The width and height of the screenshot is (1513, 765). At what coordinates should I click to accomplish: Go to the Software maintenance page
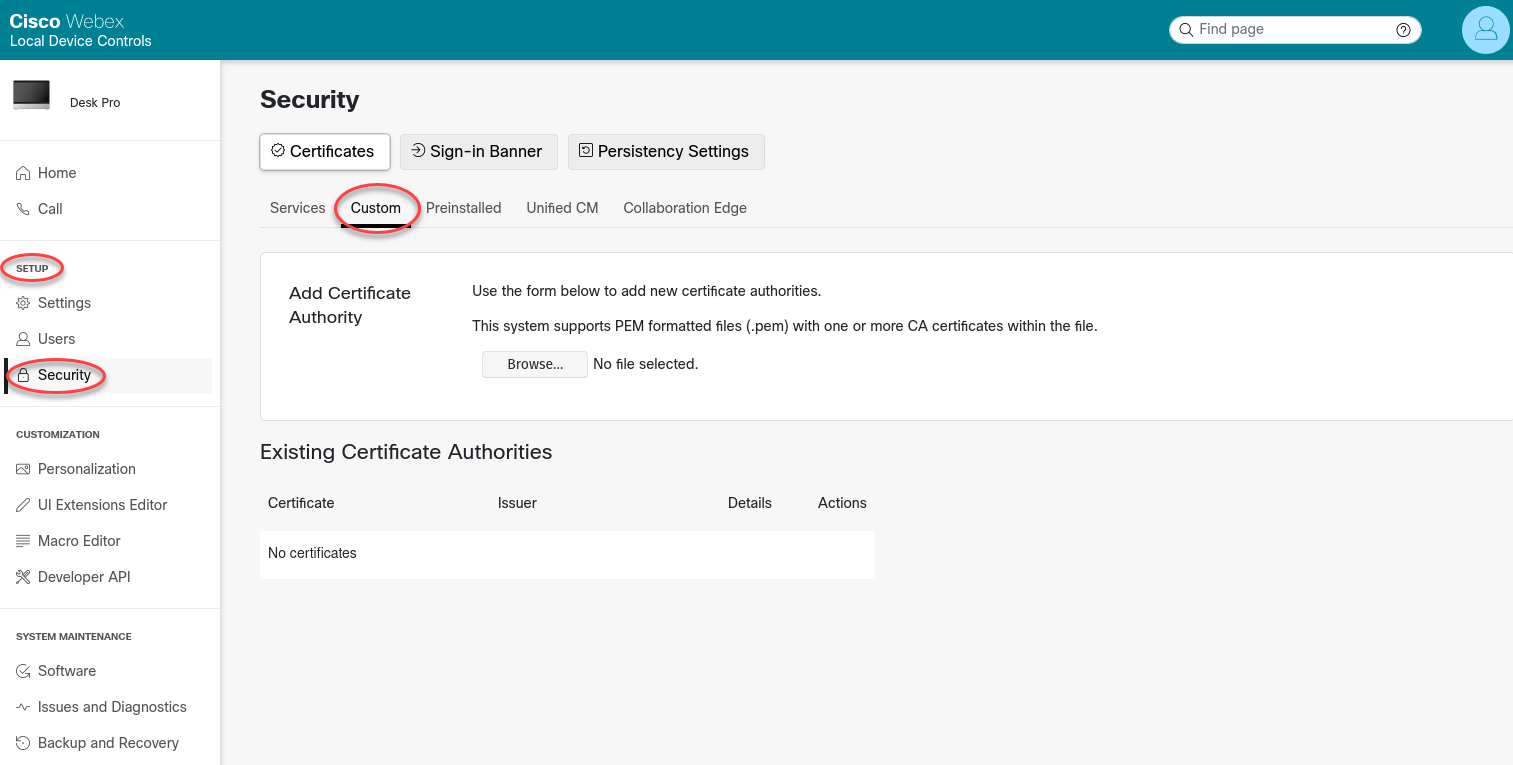pos(67,671)
